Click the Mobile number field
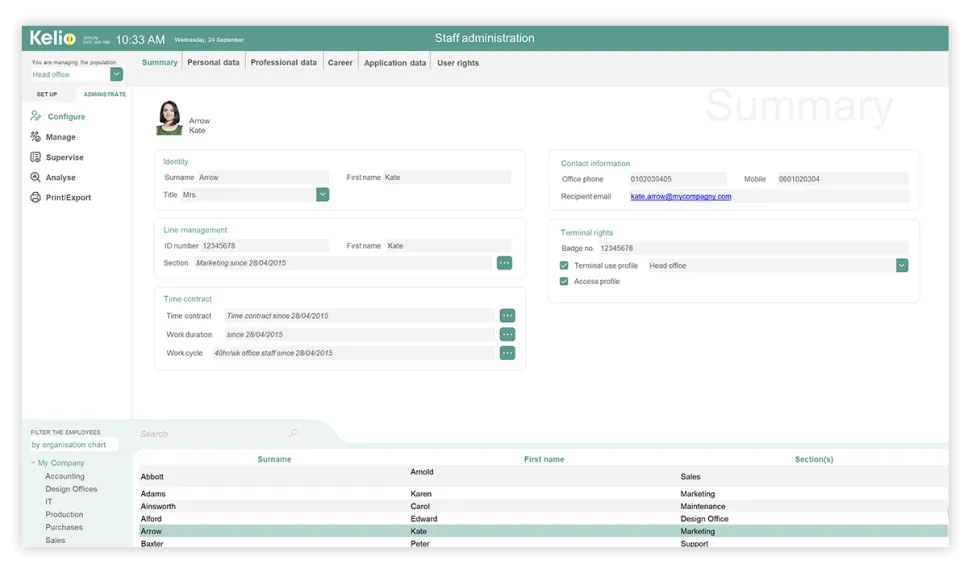968x581 pixels. [843, 179]
